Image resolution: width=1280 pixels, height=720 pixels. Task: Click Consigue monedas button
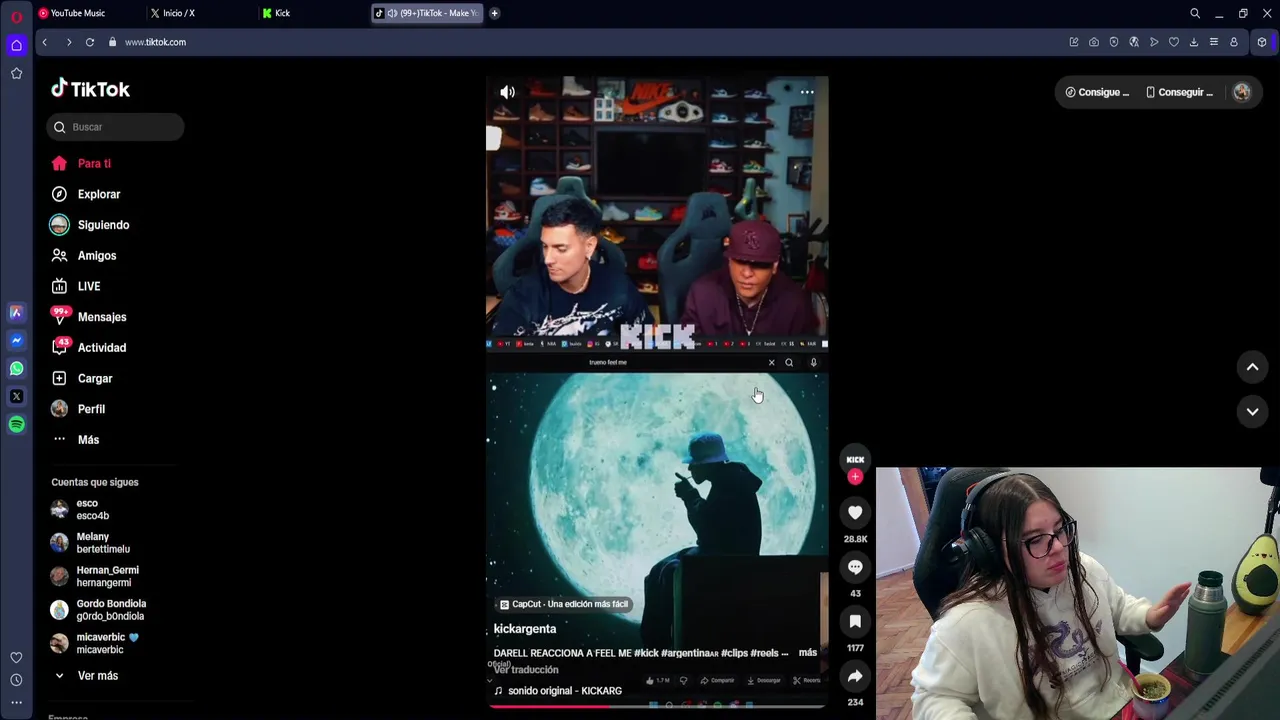(1097, 92)
